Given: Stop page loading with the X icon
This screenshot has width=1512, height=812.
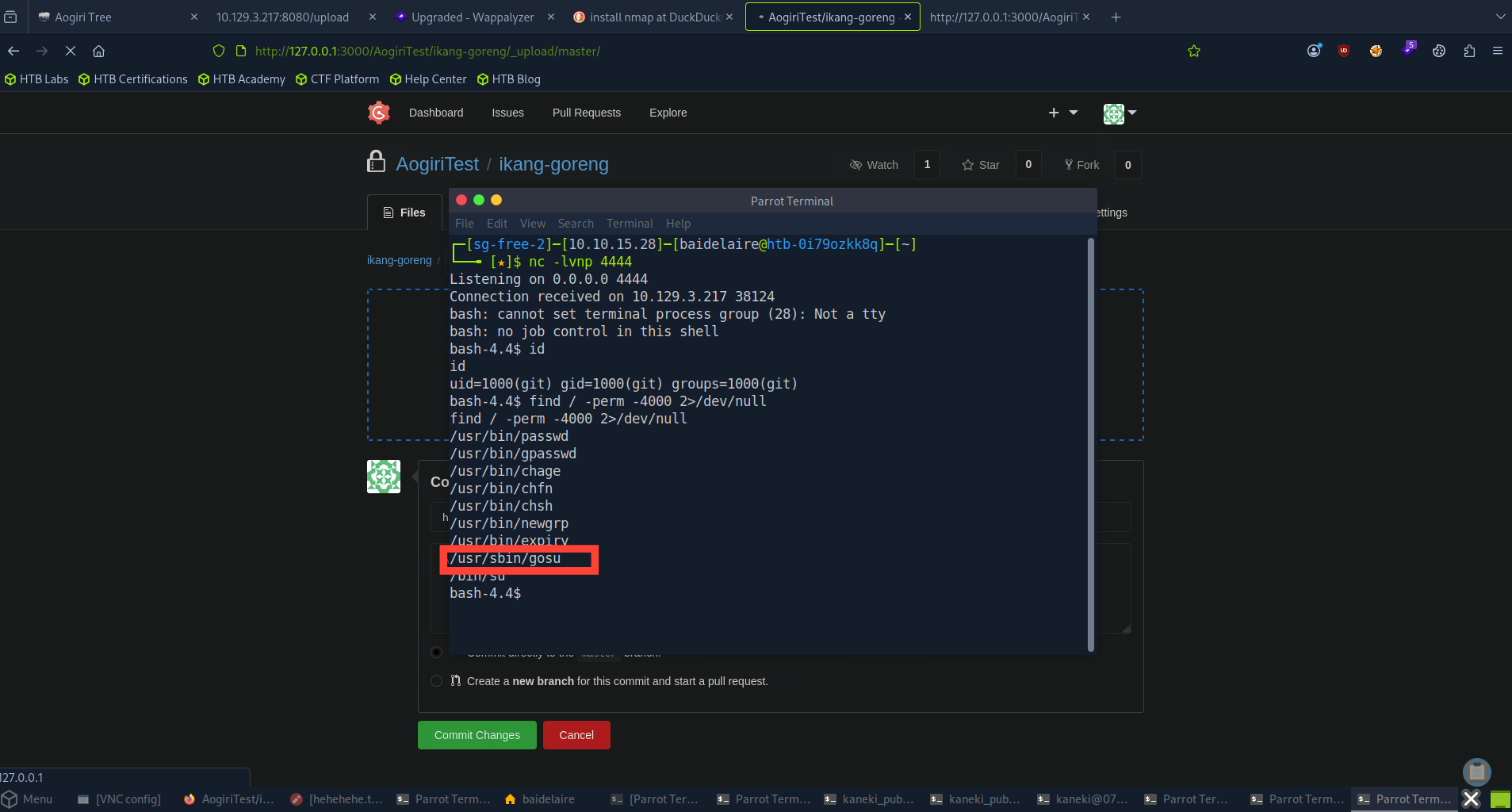Looking at the screenshot, I should point(70,51).
